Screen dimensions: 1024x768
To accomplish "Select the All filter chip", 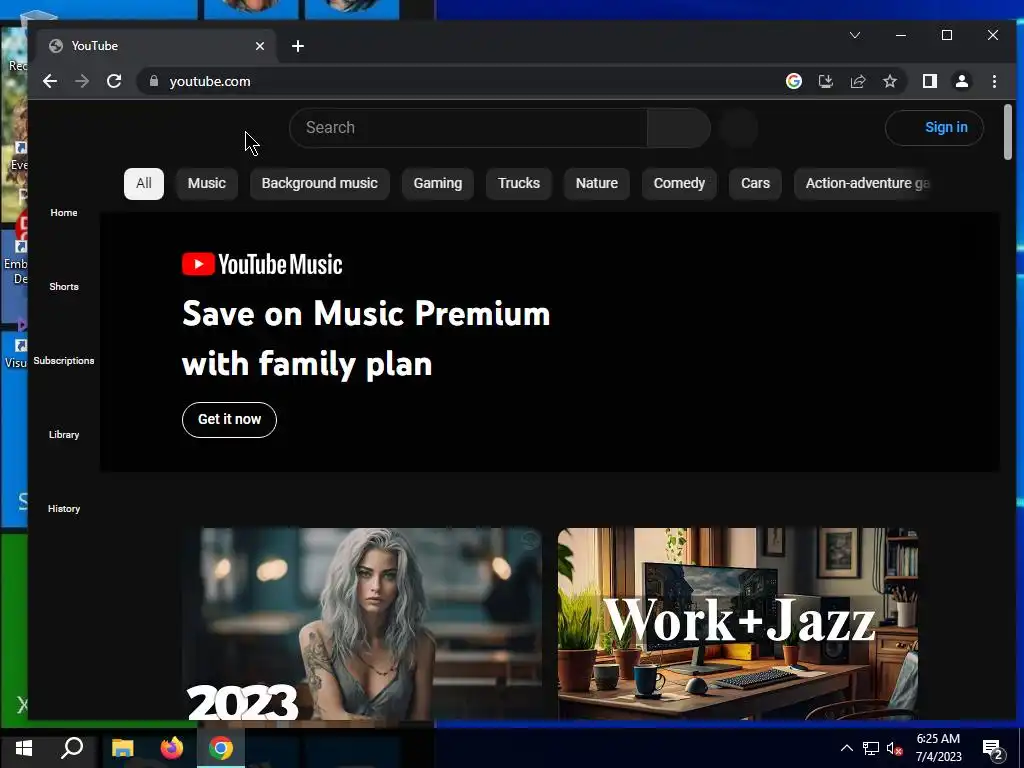I will tap(144, 184).
